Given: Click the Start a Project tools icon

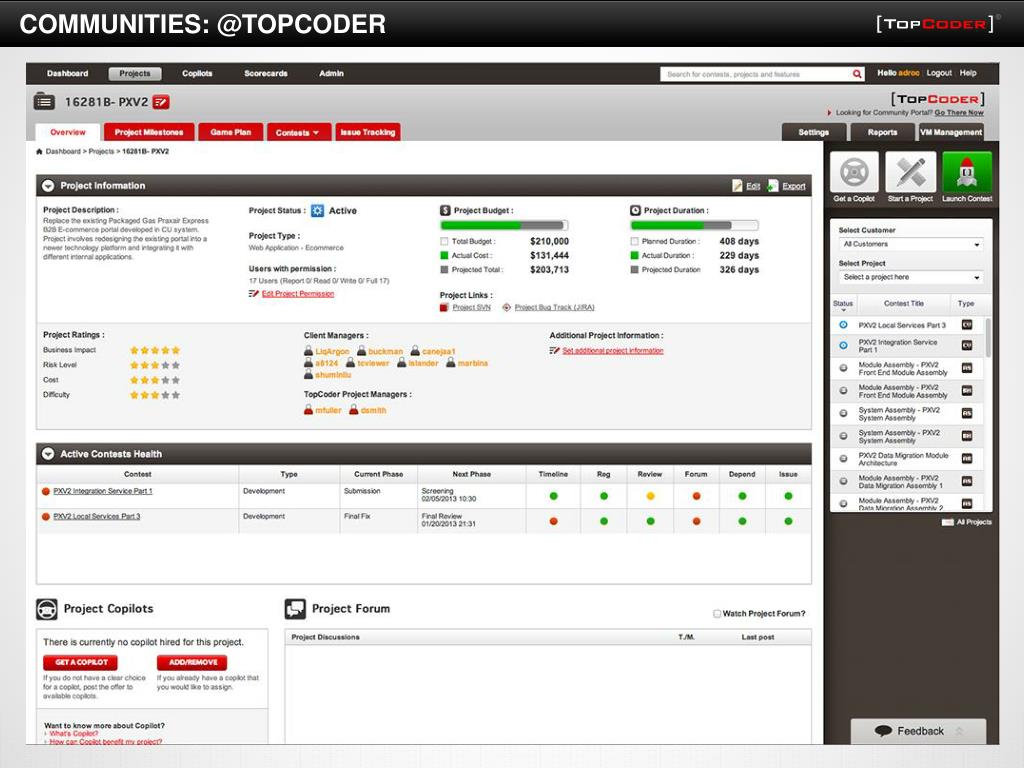Looking at the screenshot, I should pos(910,172).
